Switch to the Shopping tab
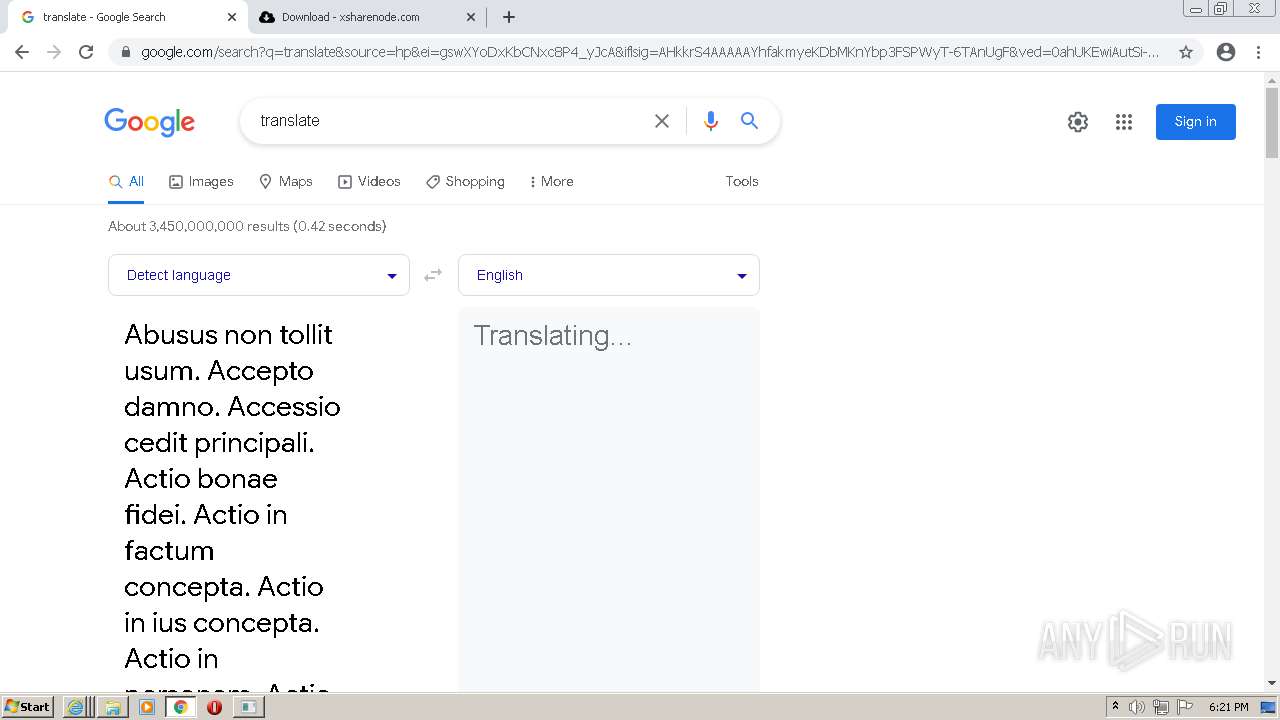 coord(465,182)
